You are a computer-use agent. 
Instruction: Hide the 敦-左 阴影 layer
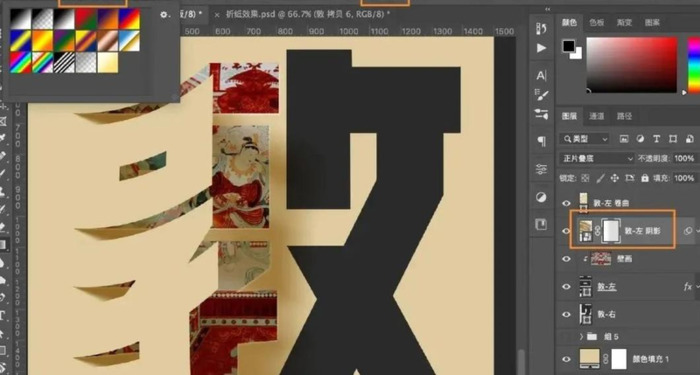click(567, 231)
